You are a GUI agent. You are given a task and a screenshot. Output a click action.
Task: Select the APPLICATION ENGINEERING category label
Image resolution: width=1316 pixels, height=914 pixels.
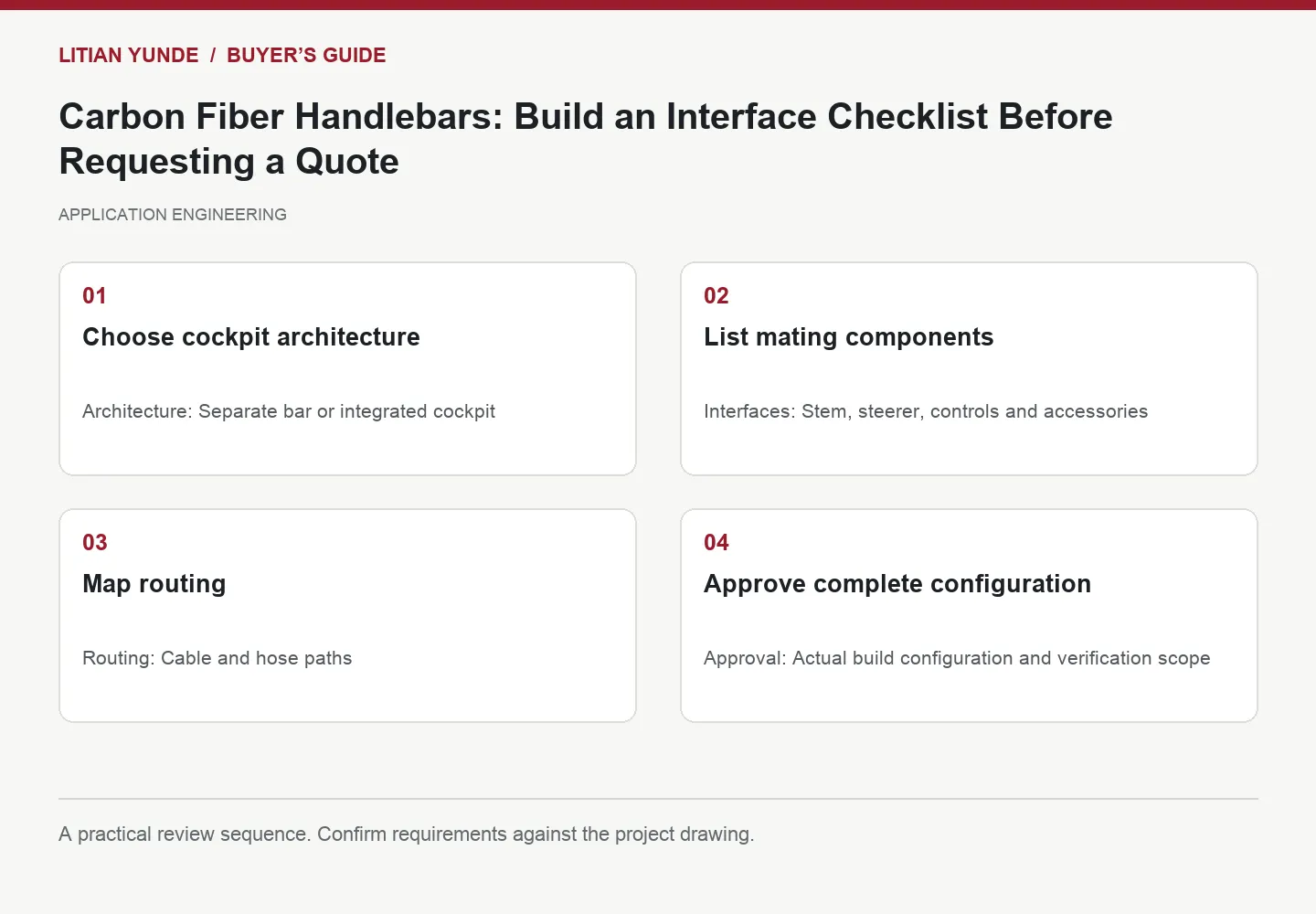[x=173, y=215]
